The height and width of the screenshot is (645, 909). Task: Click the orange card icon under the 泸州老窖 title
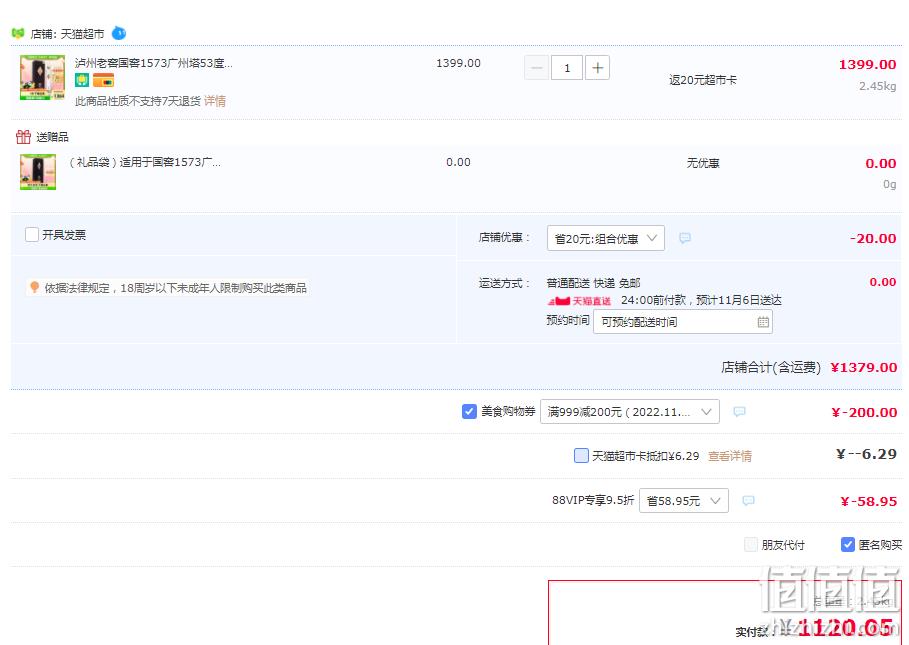click(103, 80)
